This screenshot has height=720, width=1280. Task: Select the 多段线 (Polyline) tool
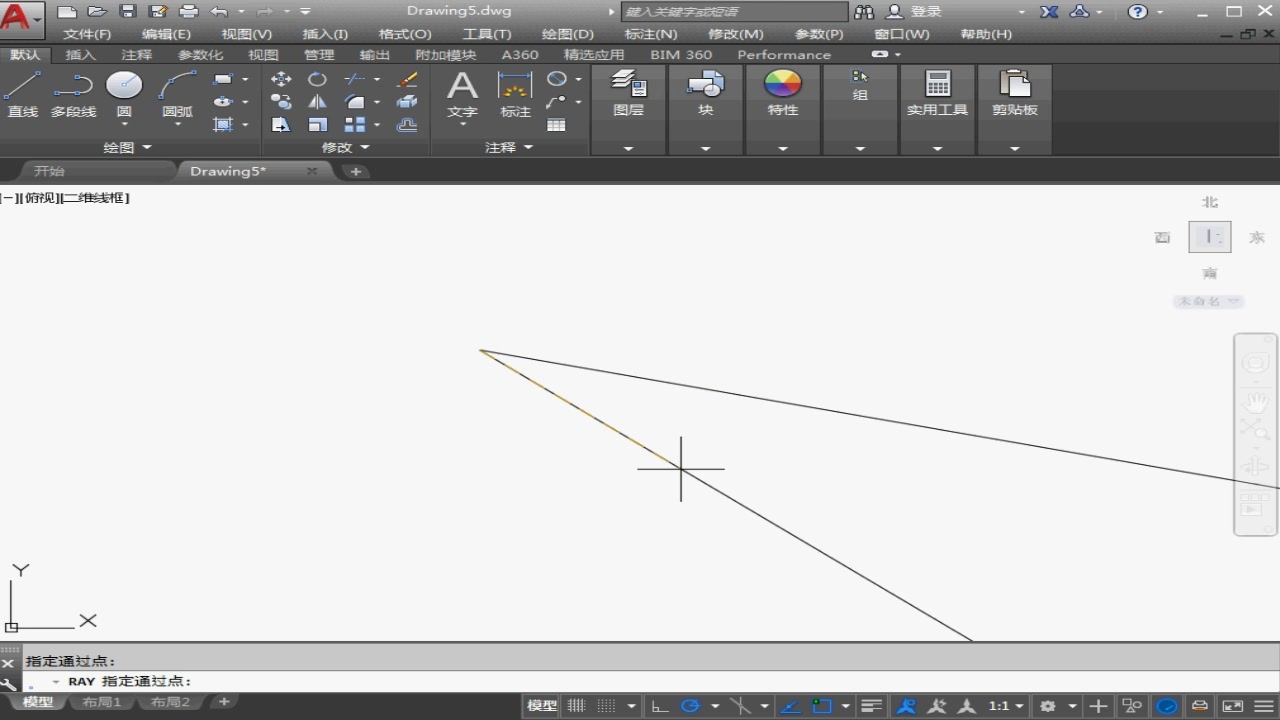click(x=73, y=96)
